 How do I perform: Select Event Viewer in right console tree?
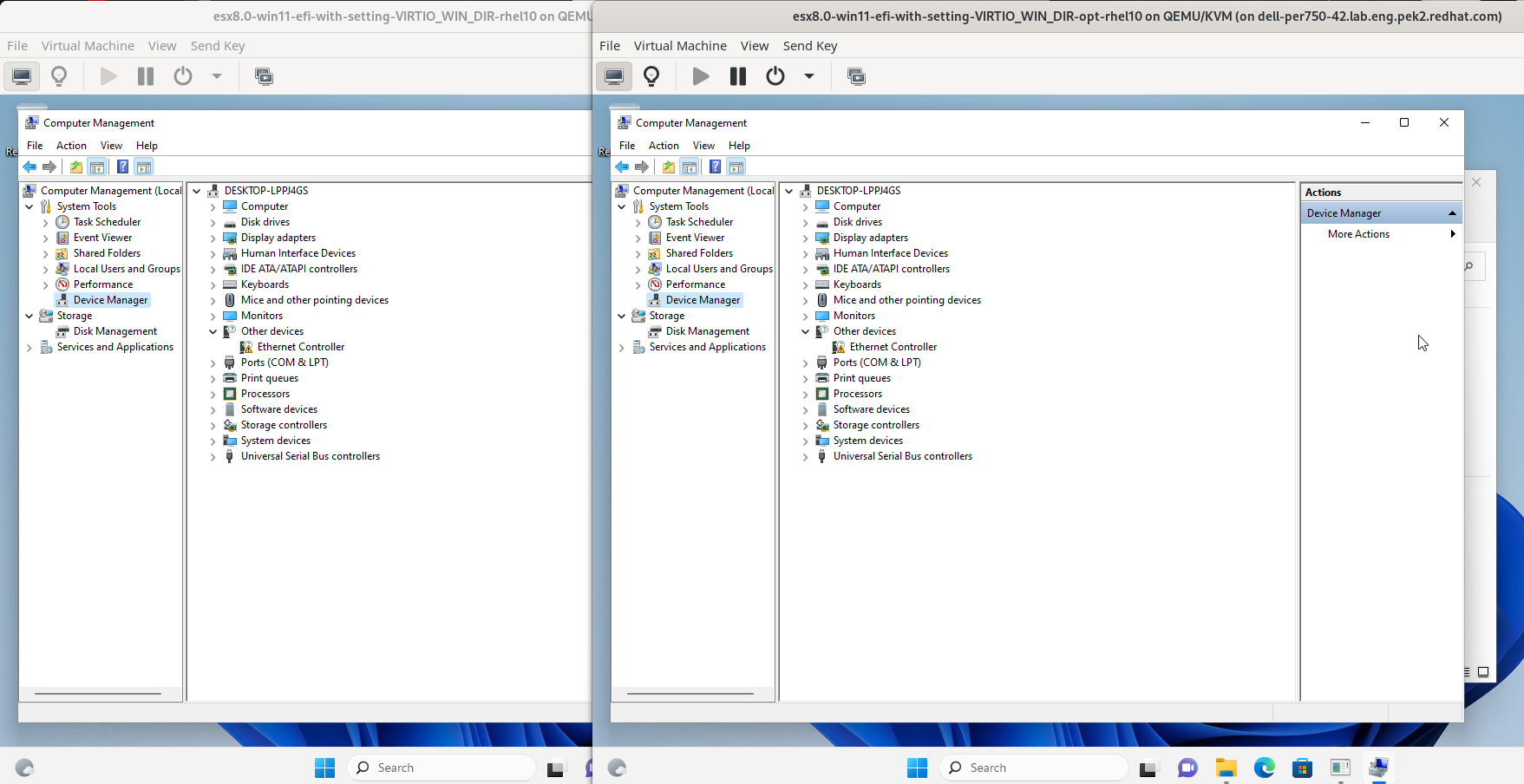(x=695, y=238)
